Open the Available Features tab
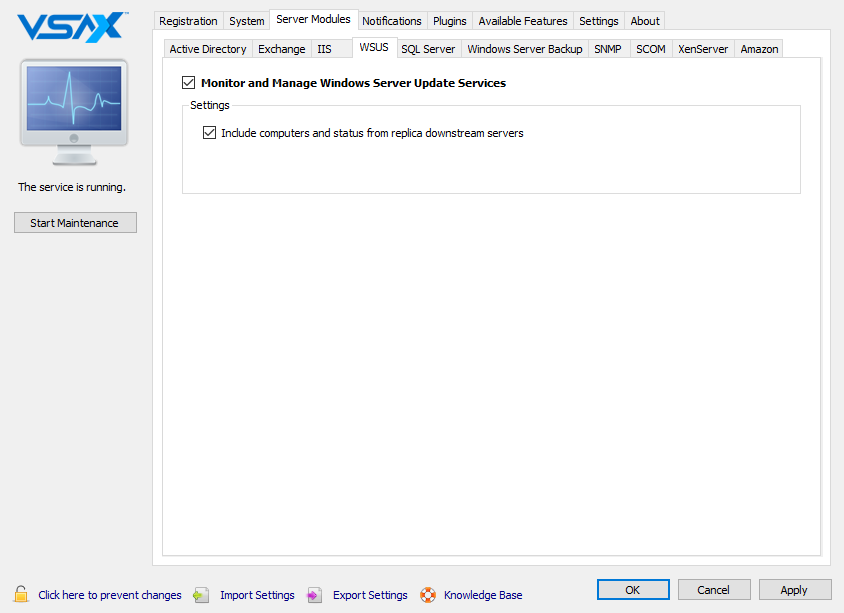The width and height of the screenshot is (844, 613). [523, 21]
